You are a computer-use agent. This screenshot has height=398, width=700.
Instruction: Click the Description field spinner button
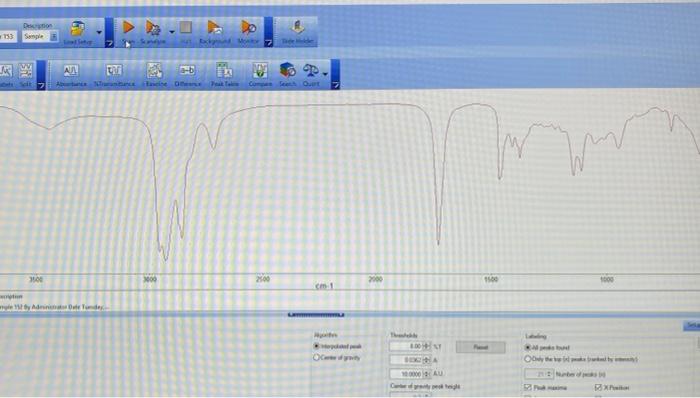(x=54, y=37)
